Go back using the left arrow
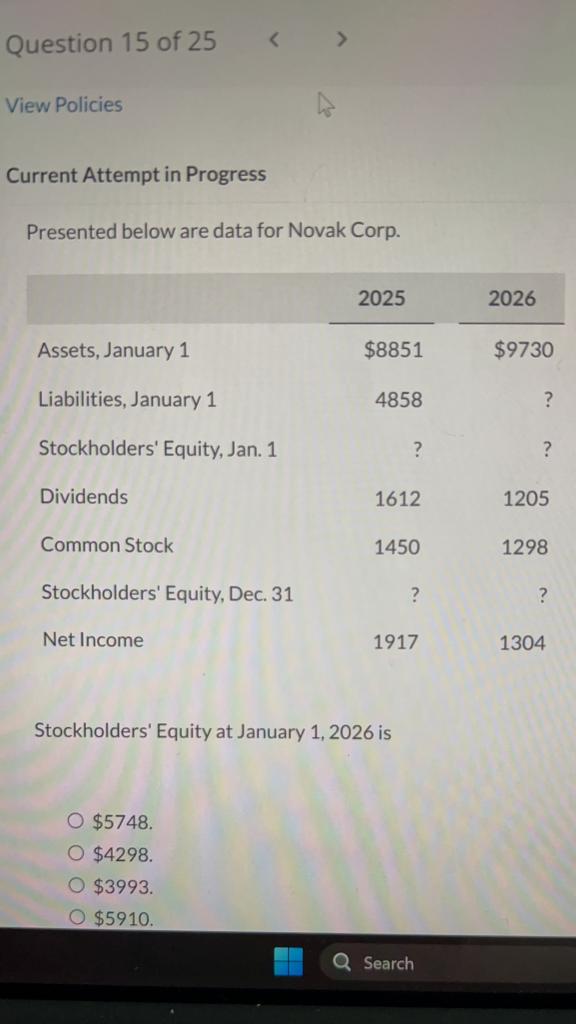Image resolution: width=576 pixels, height=1024 pixels. [x=274, y=38]
